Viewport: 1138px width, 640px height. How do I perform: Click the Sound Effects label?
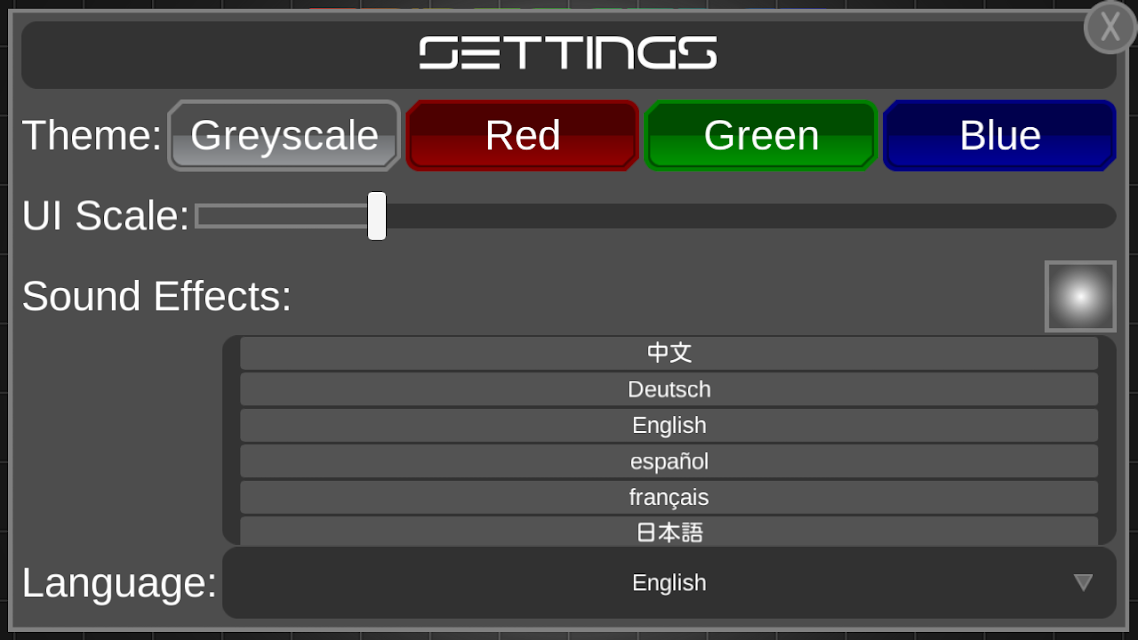point(157,296)
